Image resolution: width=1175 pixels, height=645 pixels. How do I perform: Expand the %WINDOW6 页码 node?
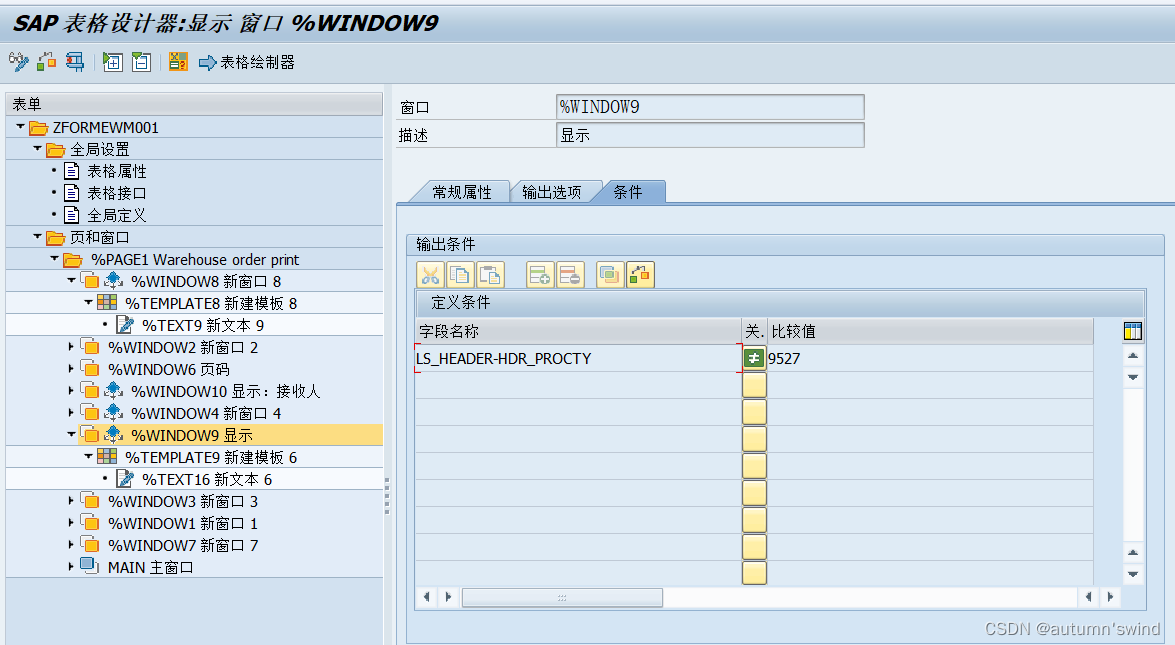click(x=72, y=369)
